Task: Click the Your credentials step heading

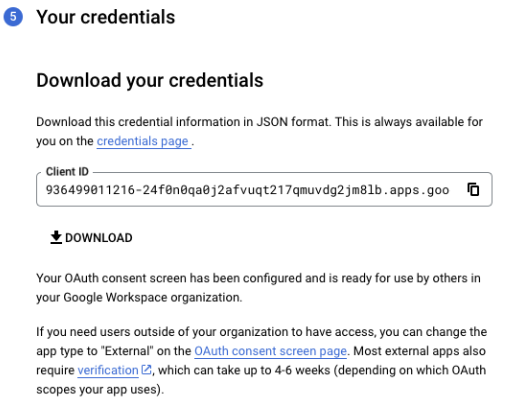Action: 106,17
